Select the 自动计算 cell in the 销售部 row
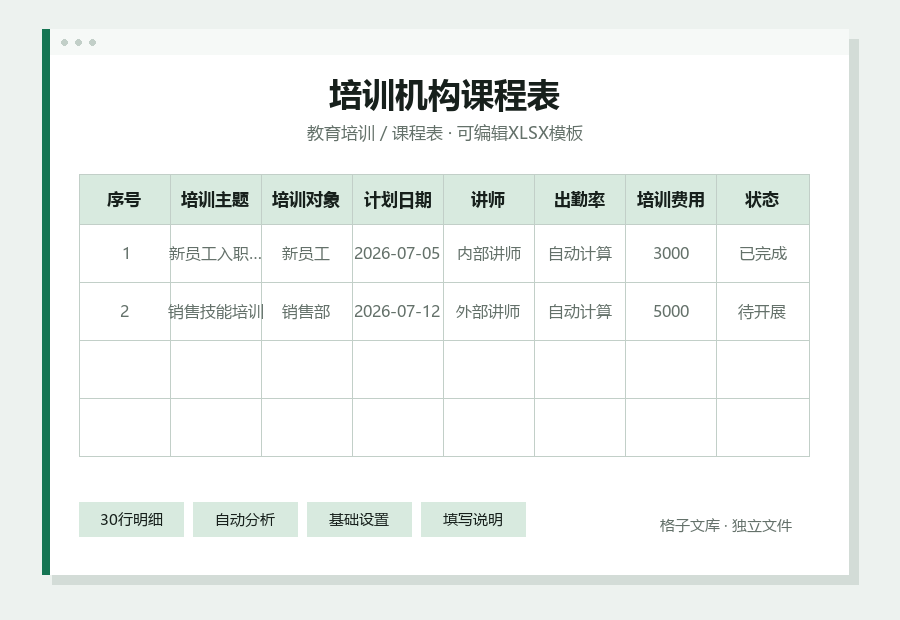 point(580,312)
